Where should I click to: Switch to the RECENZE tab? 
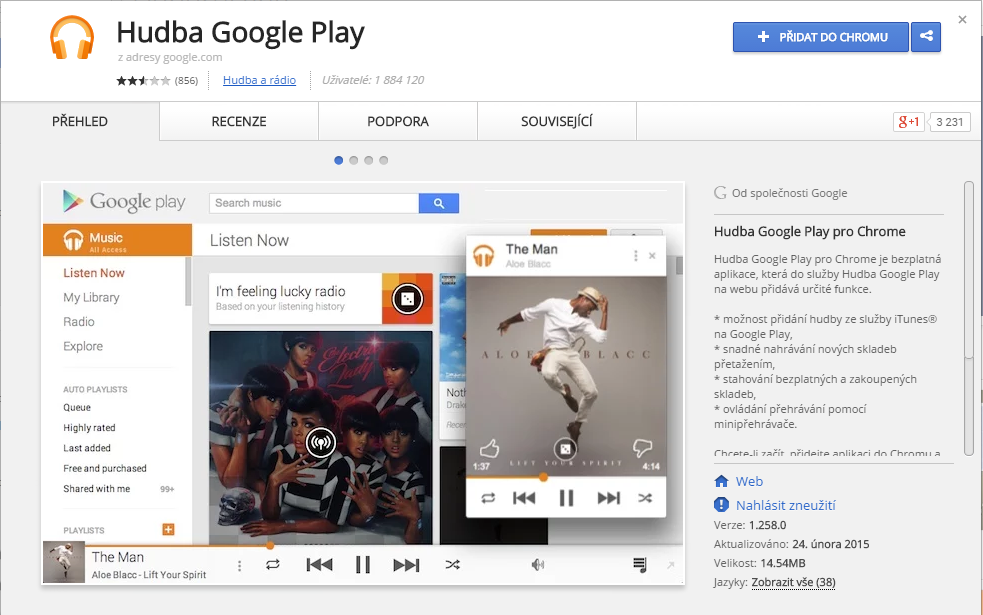click(x=238, y=121)
